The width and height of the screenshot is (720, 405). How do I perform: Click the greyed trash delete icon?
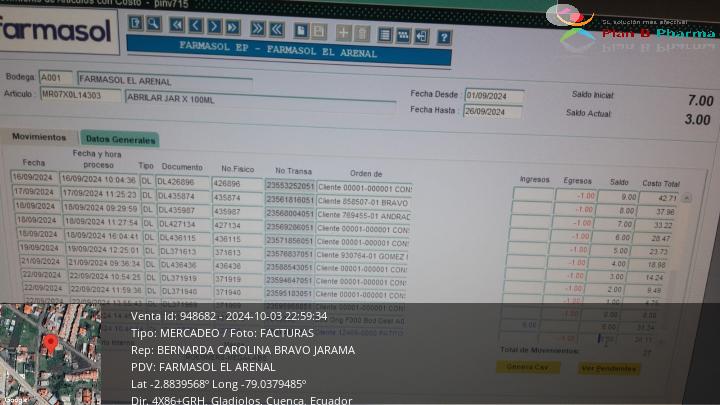point(362,34)
